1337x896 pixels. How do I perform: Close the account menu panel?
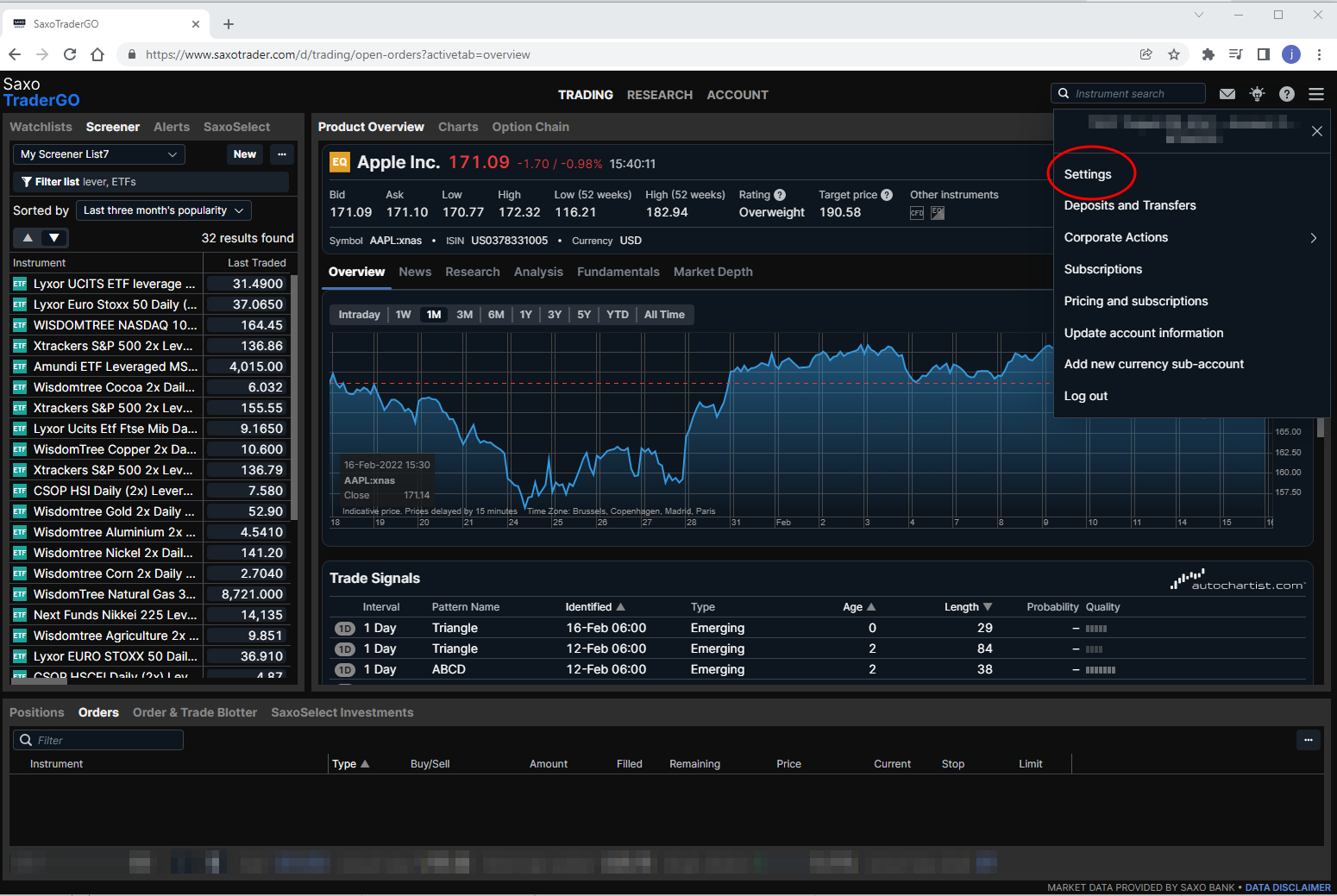point(1317,131)
